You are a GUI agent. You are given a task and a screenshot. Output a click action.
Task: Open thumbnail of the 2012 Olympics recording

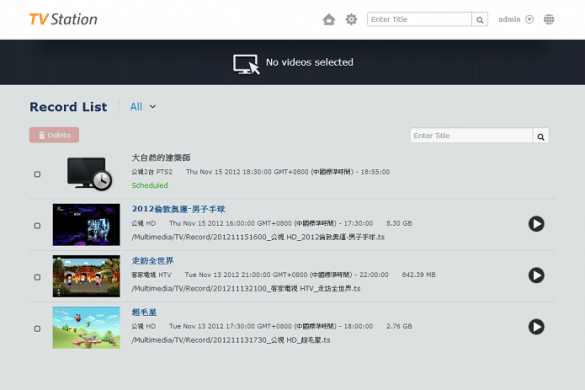tap(86, 225)
